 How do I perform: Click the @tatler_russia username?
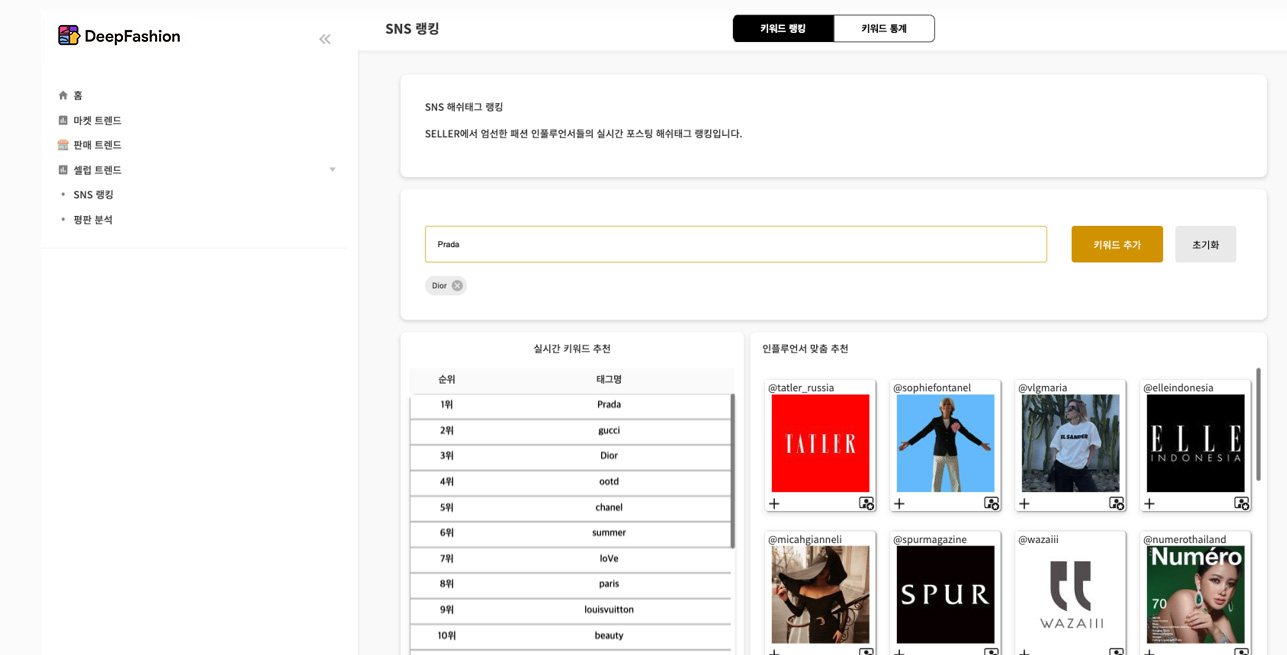(801, 388)
